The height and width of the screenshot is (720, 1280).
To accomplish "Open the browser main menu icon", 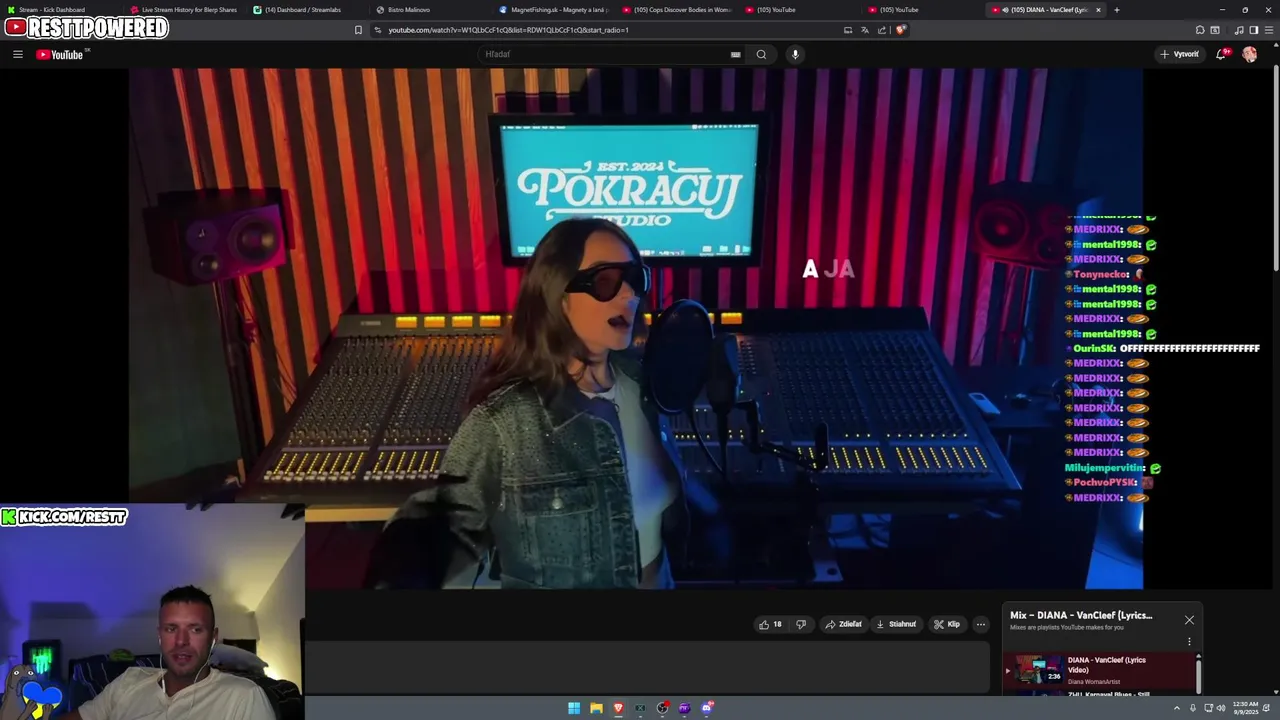I will pyautogui.click(x=1270, y=30).
